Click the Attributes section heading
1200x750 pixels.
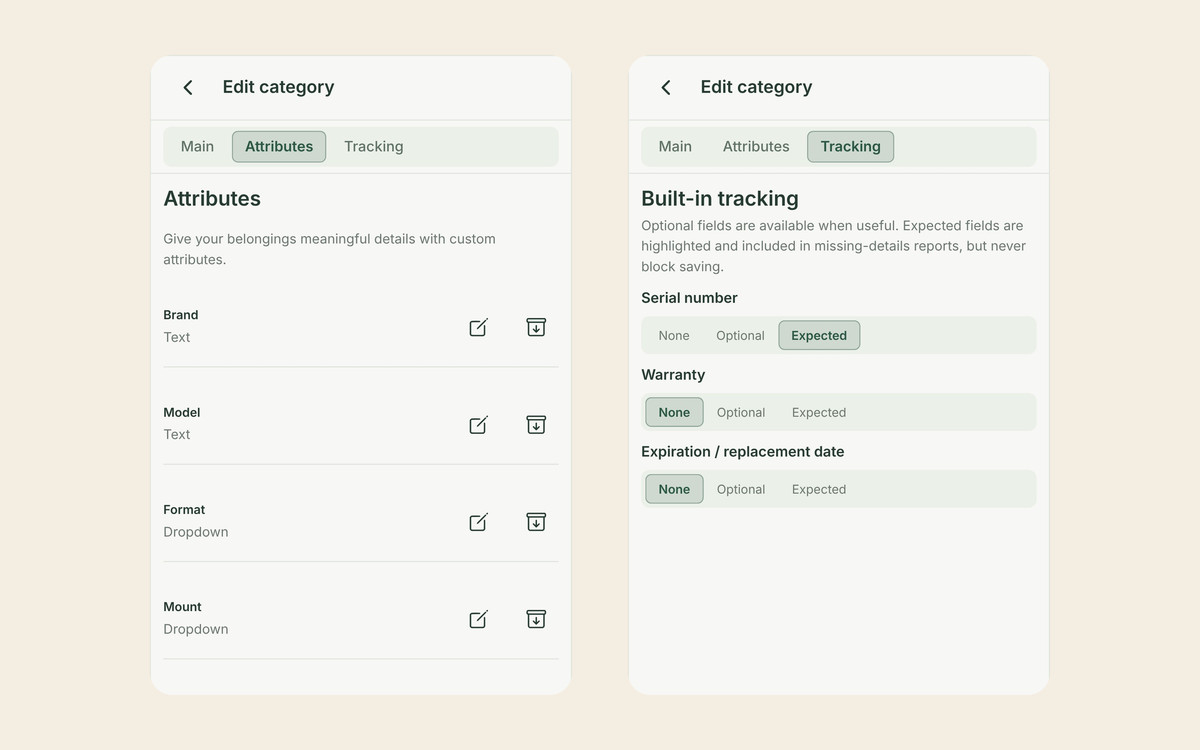pos(212,198)
